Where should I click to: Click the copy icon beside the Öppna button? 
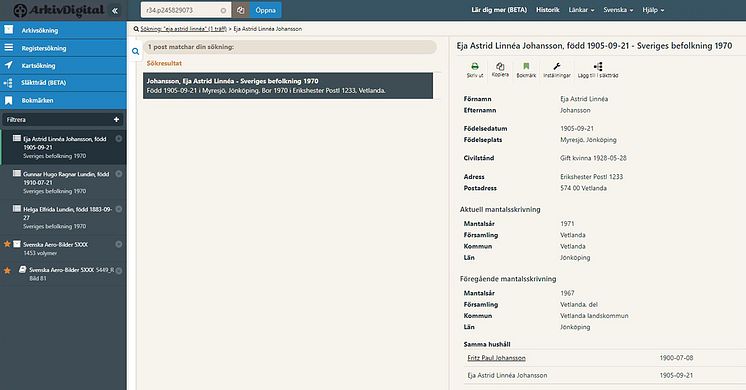pos(241,10)
